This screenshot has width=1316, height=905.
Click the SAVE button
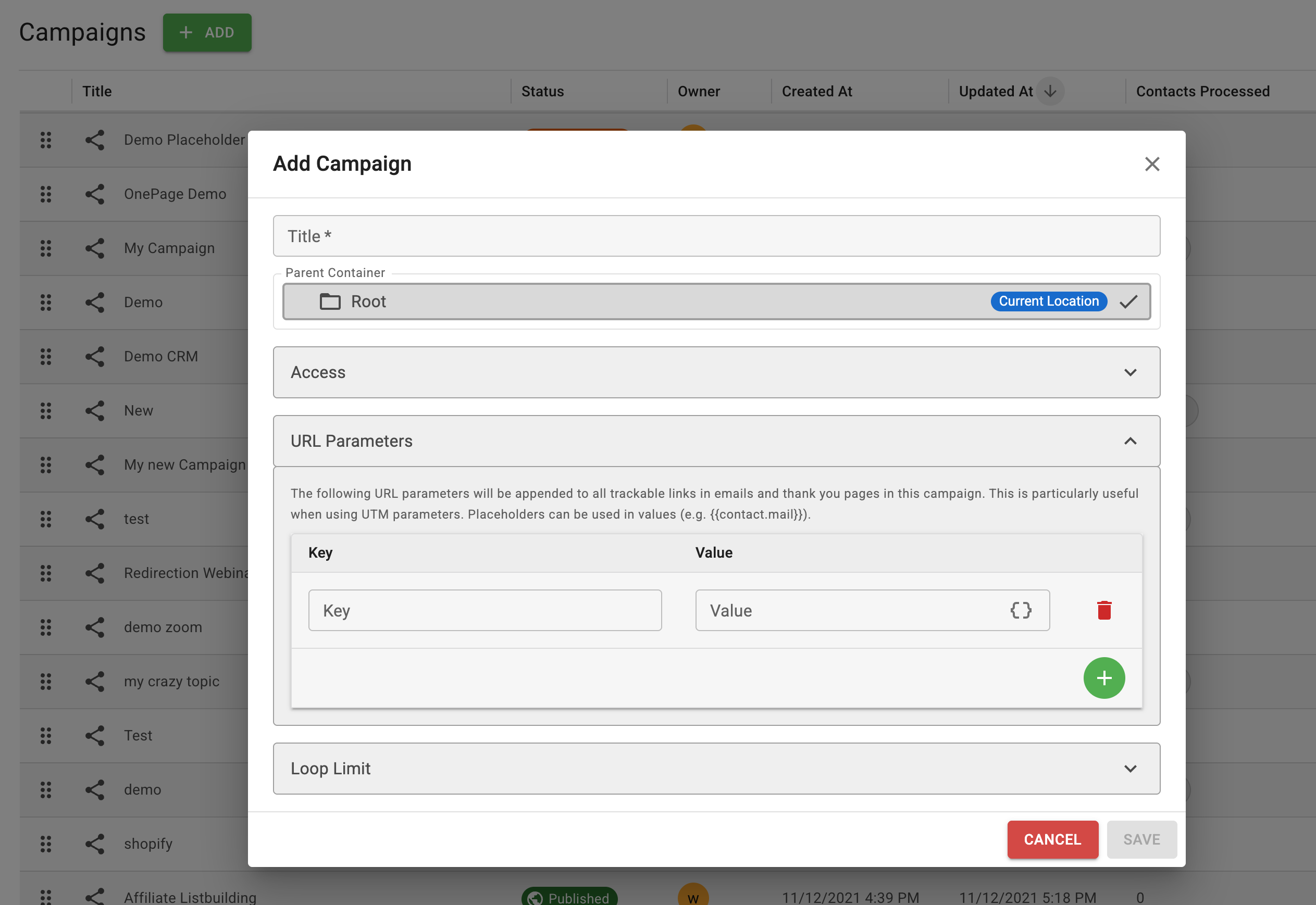tap(1141, 839)
